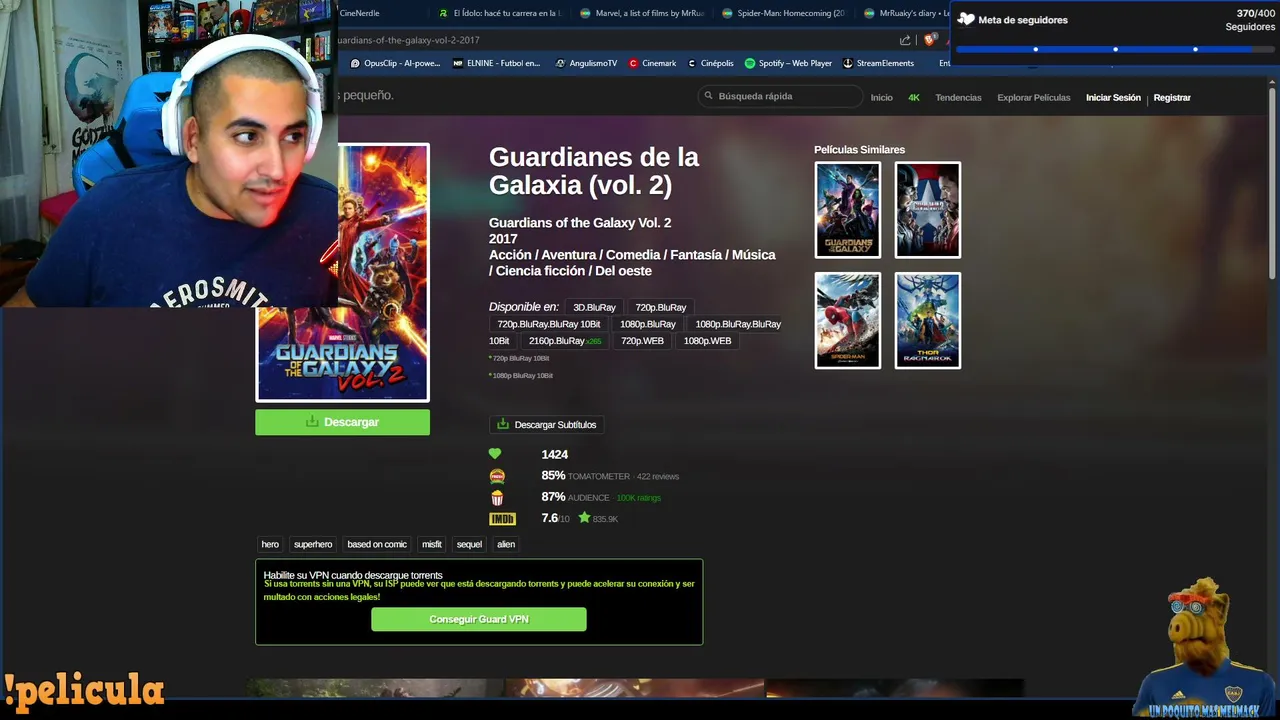Screen dimensions: 1280x720
Task: Switch to the El Ídolo browser tab
Action: [500, 13]
